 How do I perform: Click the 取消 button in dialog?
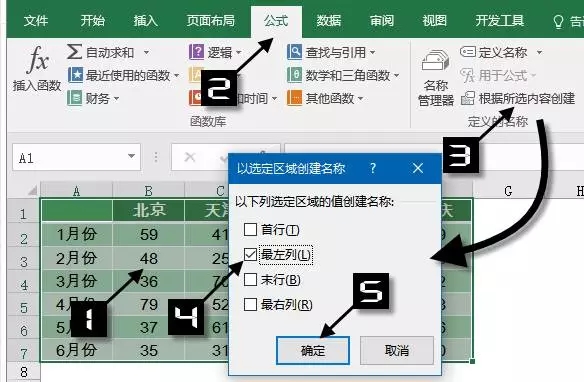point(397,350)
